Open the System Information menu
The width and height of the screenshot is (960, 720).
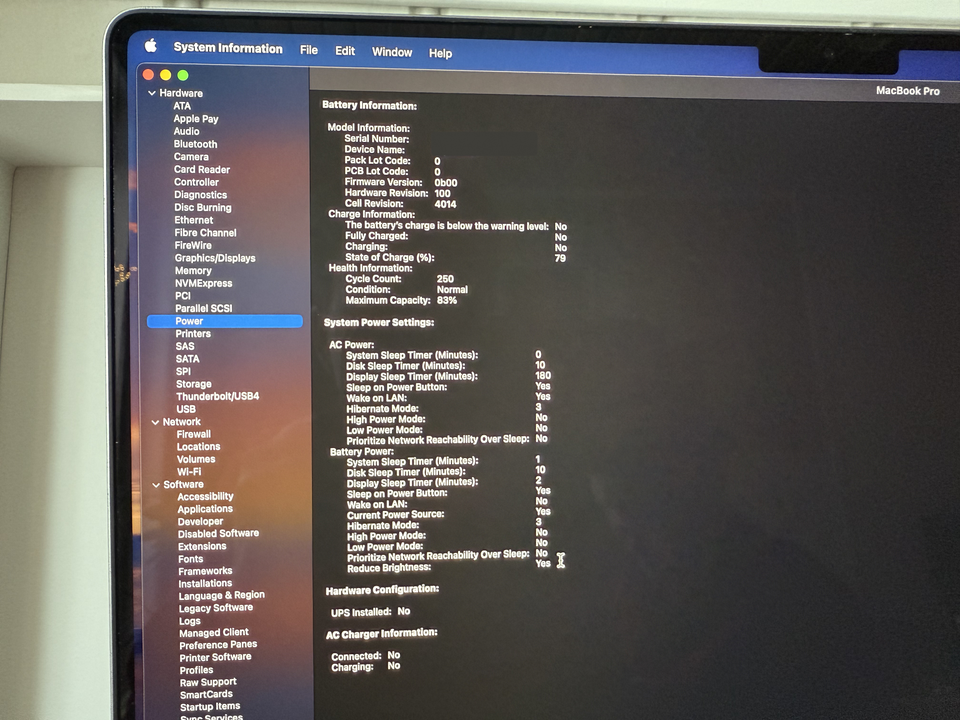(x=228, y=48)
